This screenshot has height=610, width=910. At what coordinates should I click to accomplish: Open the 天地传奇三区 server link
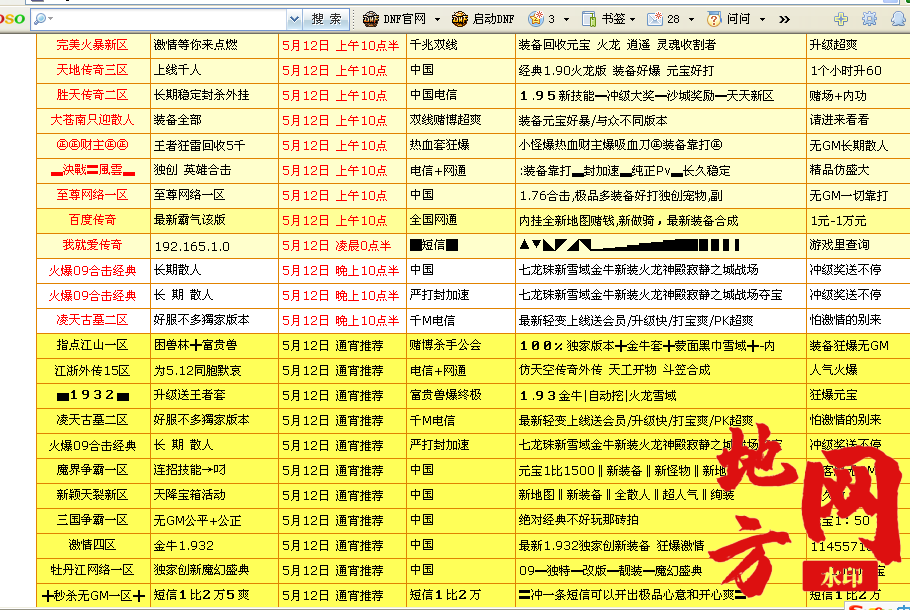click(x=92, y=70)
